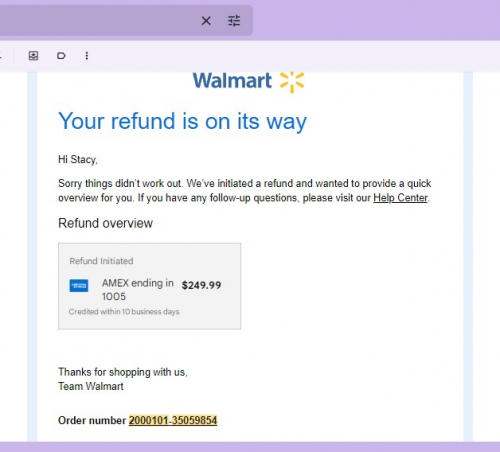Click 'AMEX ending in 1005' text

(x=138, y=289)
